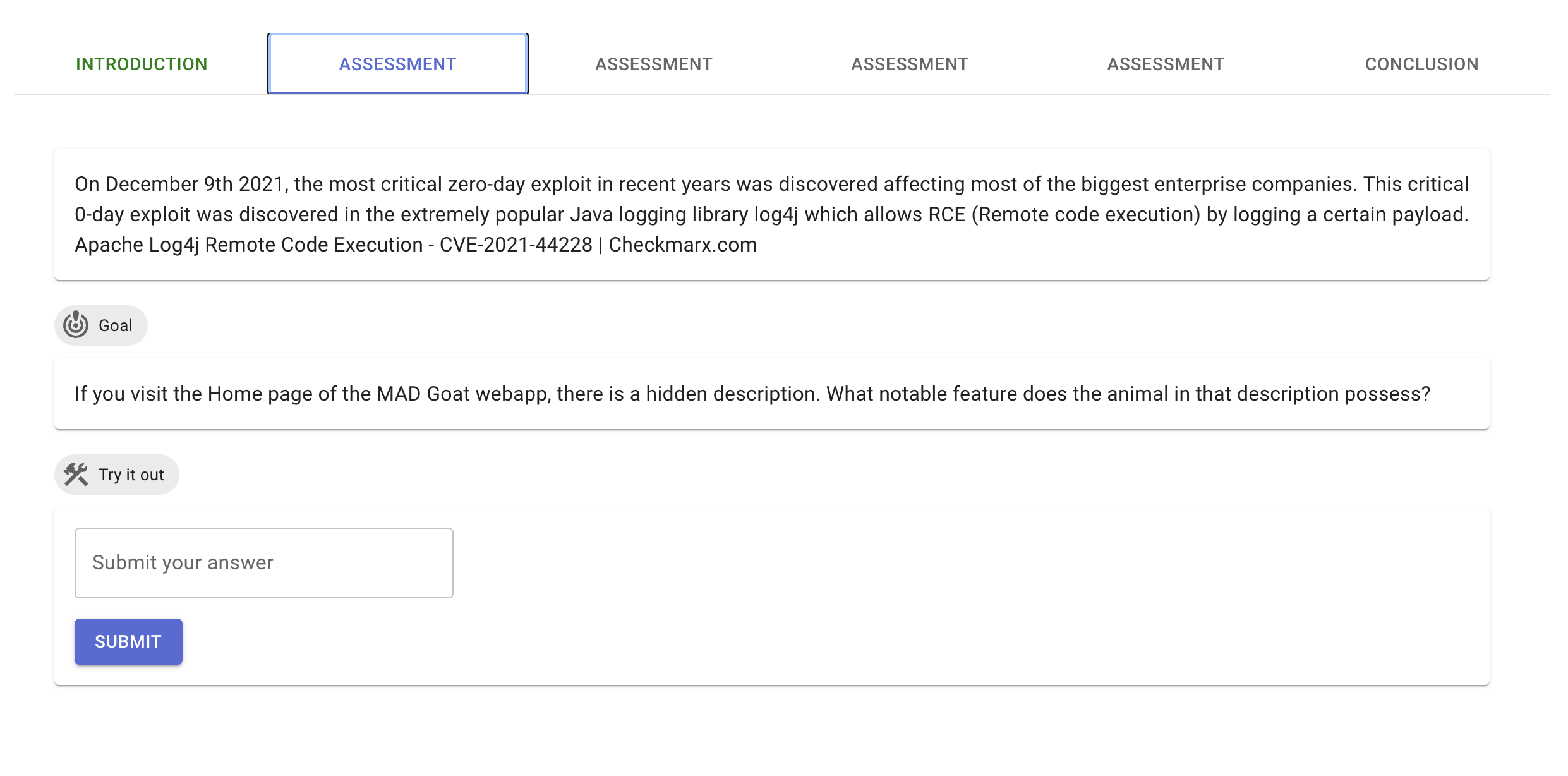Click the Try it out tools icon
This screenshot has width=1568, height=776.
point(76,475)
